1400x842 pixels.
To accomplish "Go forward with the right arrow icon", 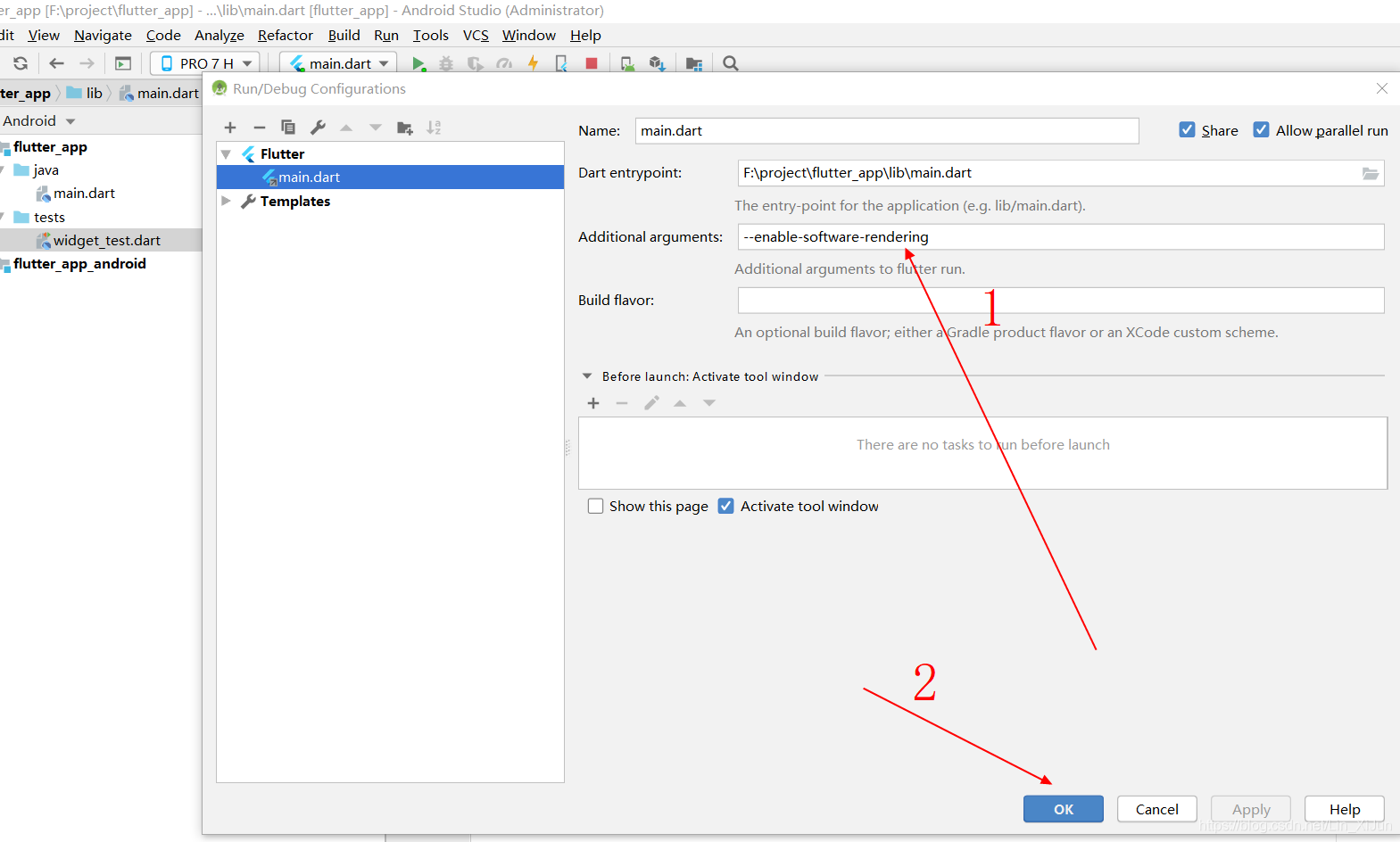I will 87,63.
